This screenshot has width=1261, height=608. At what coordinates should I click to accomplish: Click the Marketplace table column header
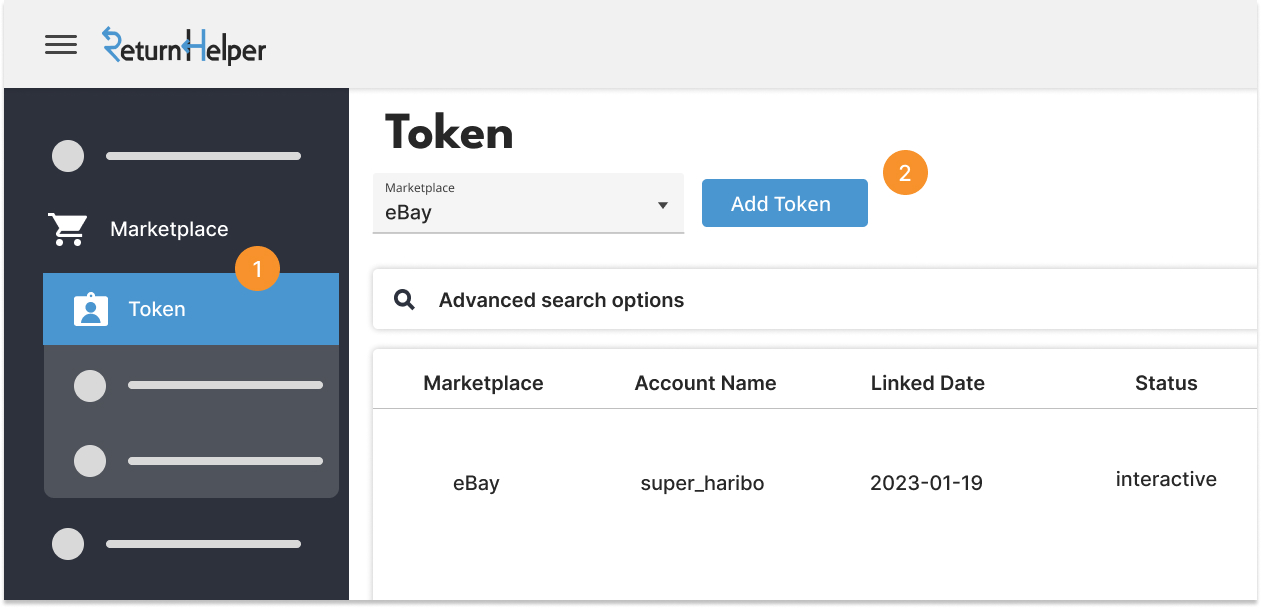[x=483, y=383]
